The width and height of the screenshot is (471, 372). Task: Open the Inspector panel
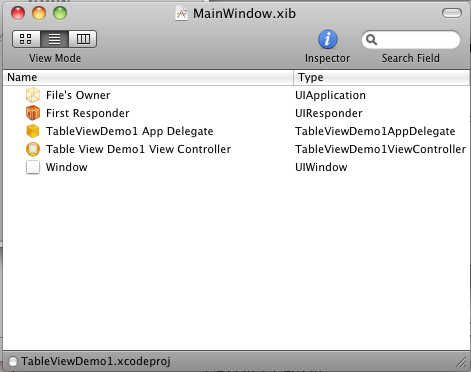click(328, 39)
